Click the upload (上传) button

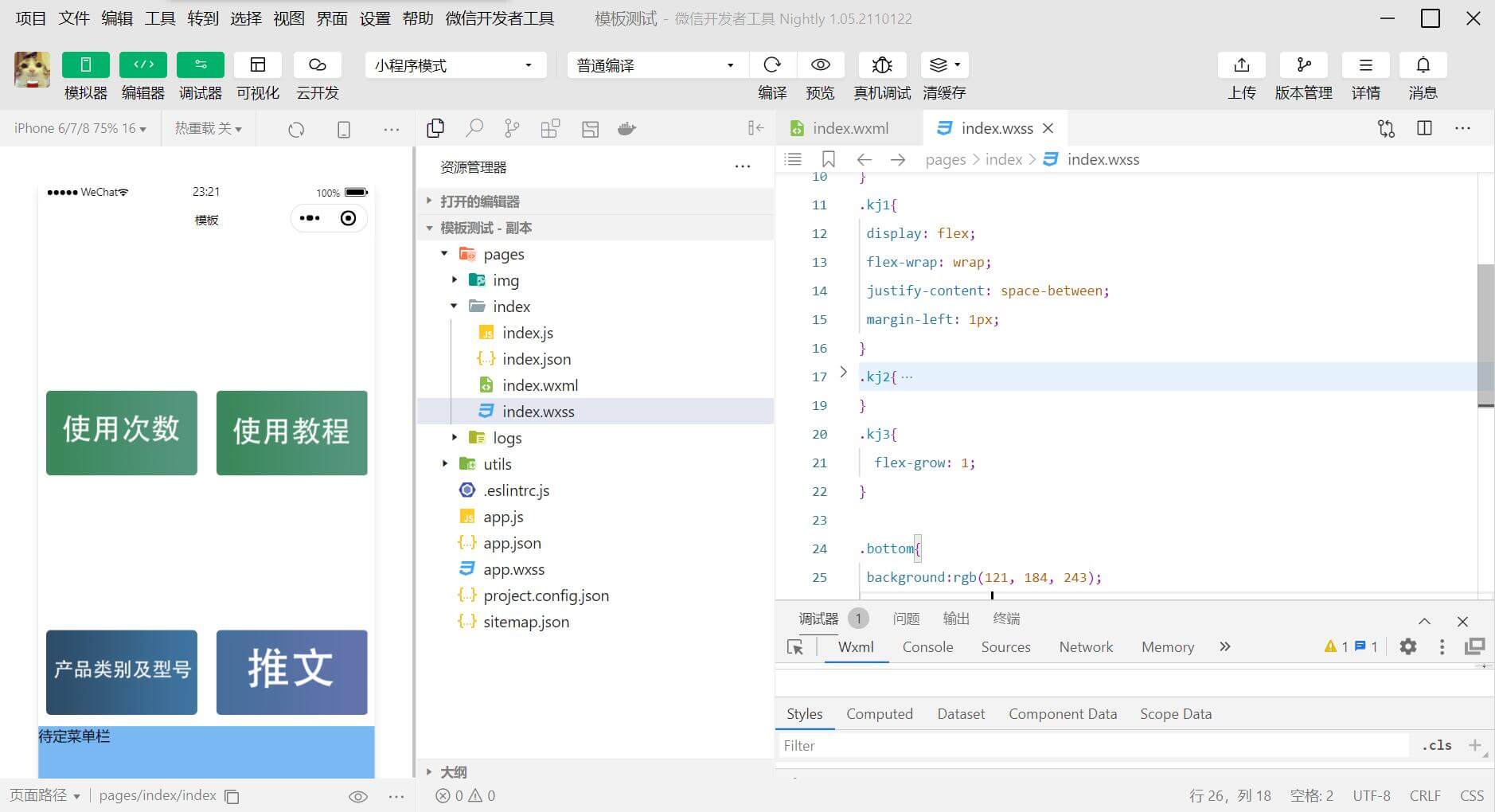coord(1242,65)
